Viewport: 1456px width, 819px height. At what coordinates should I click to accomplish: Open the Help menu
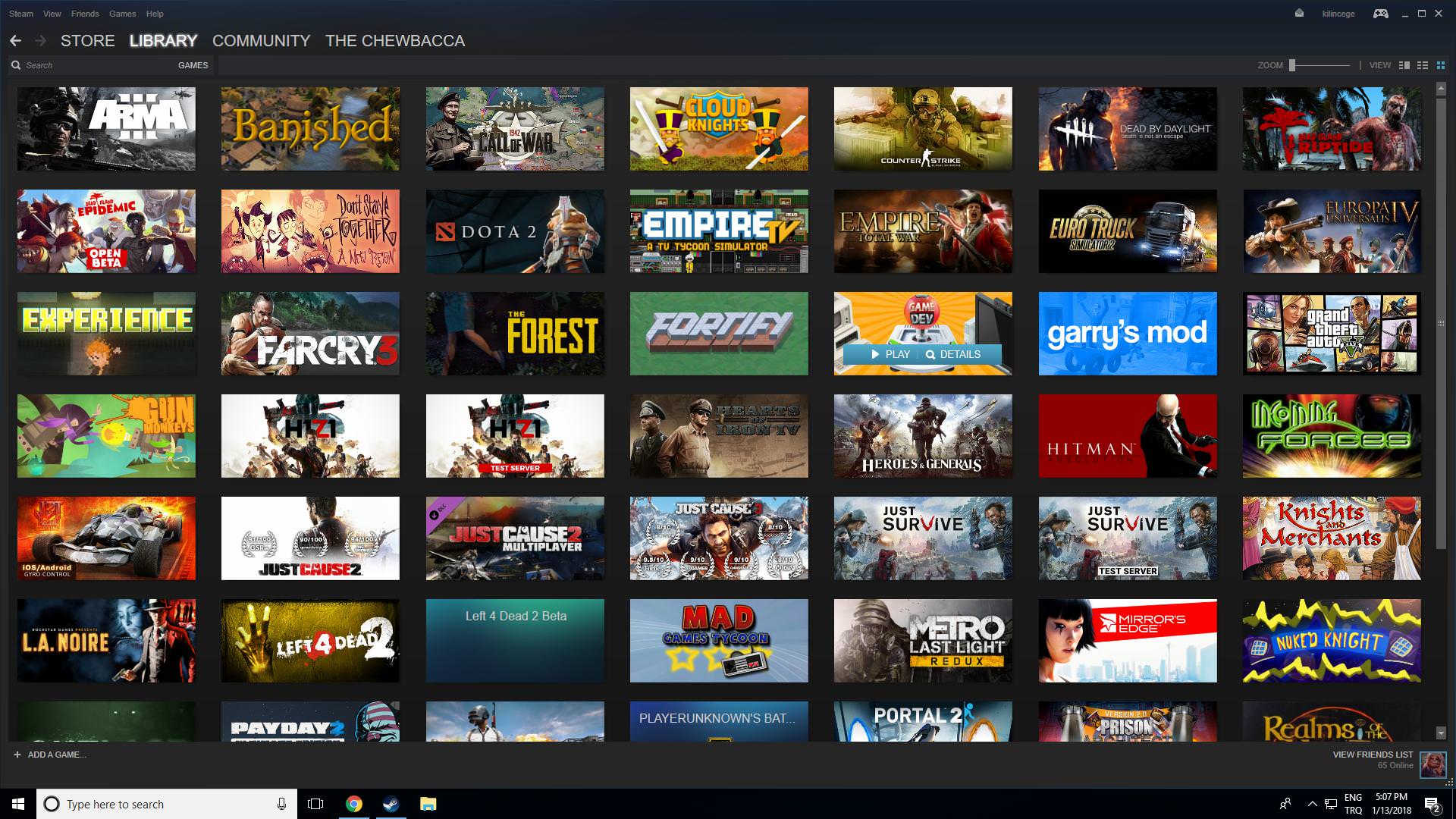coord(155,14)
